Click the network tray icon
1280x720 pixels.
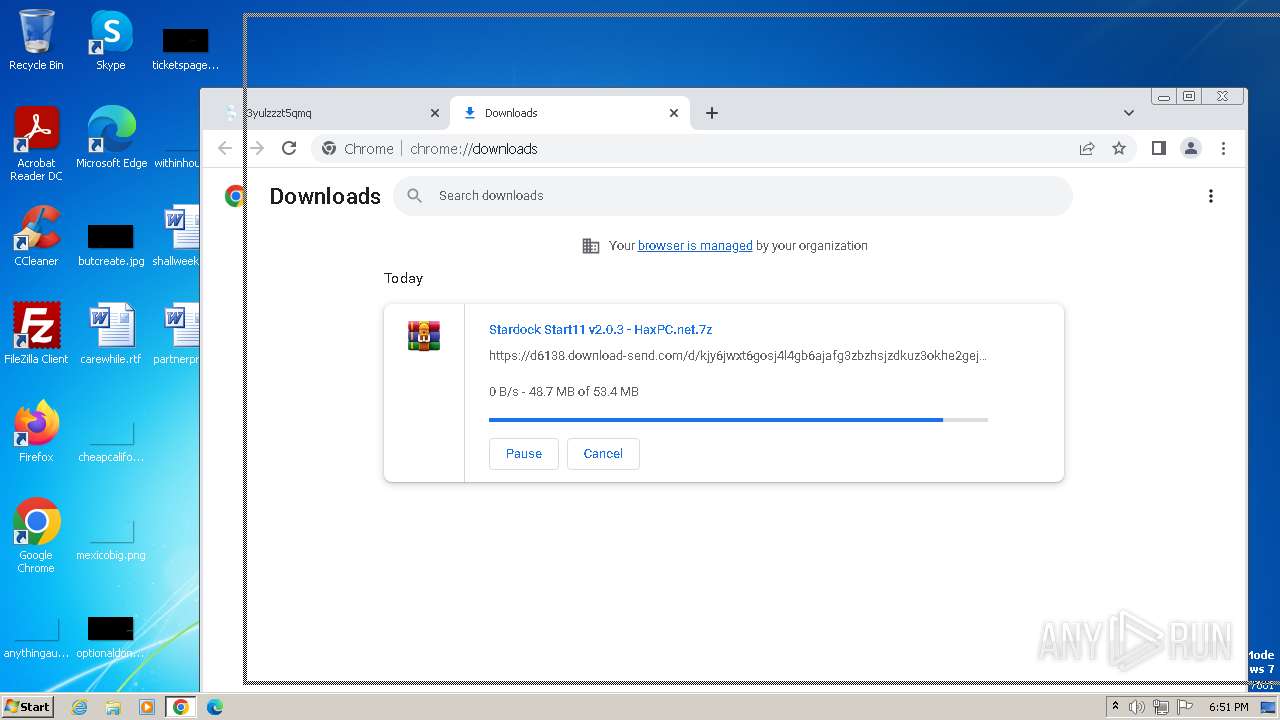point(1161,707)
